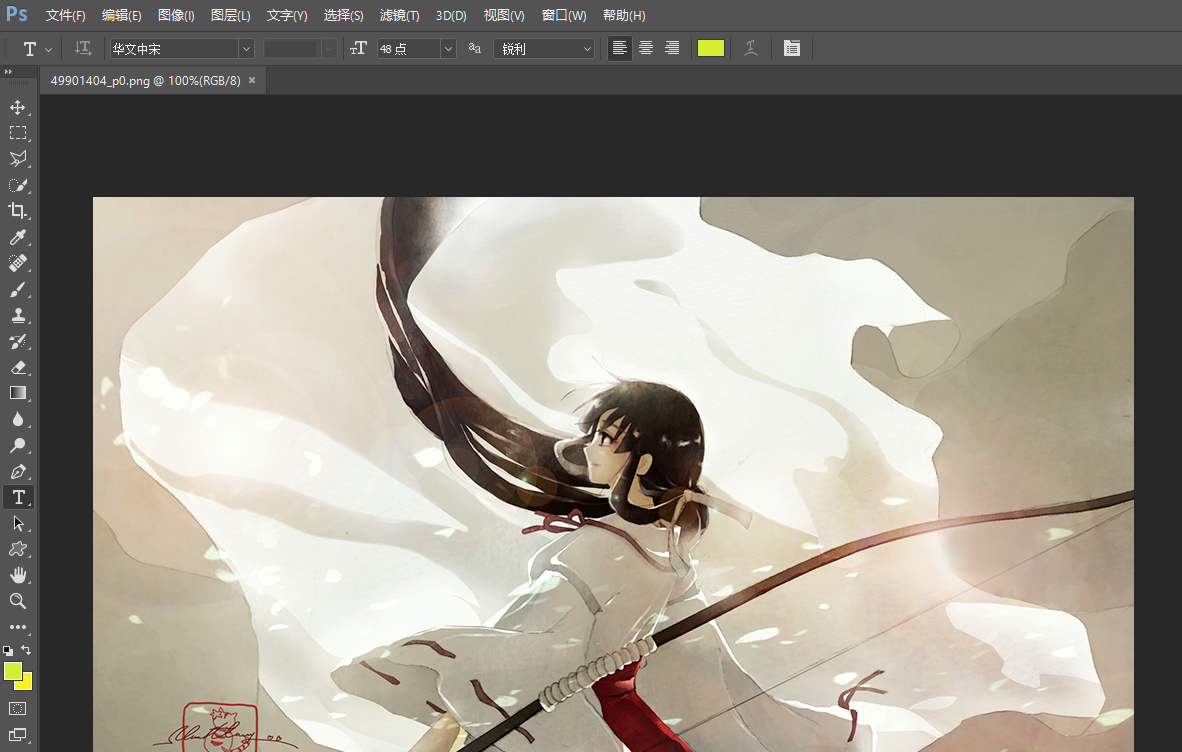This screenshot has width=1182, height=752.
Task: Open the foreground color picker
Action: tap(11, 669)
